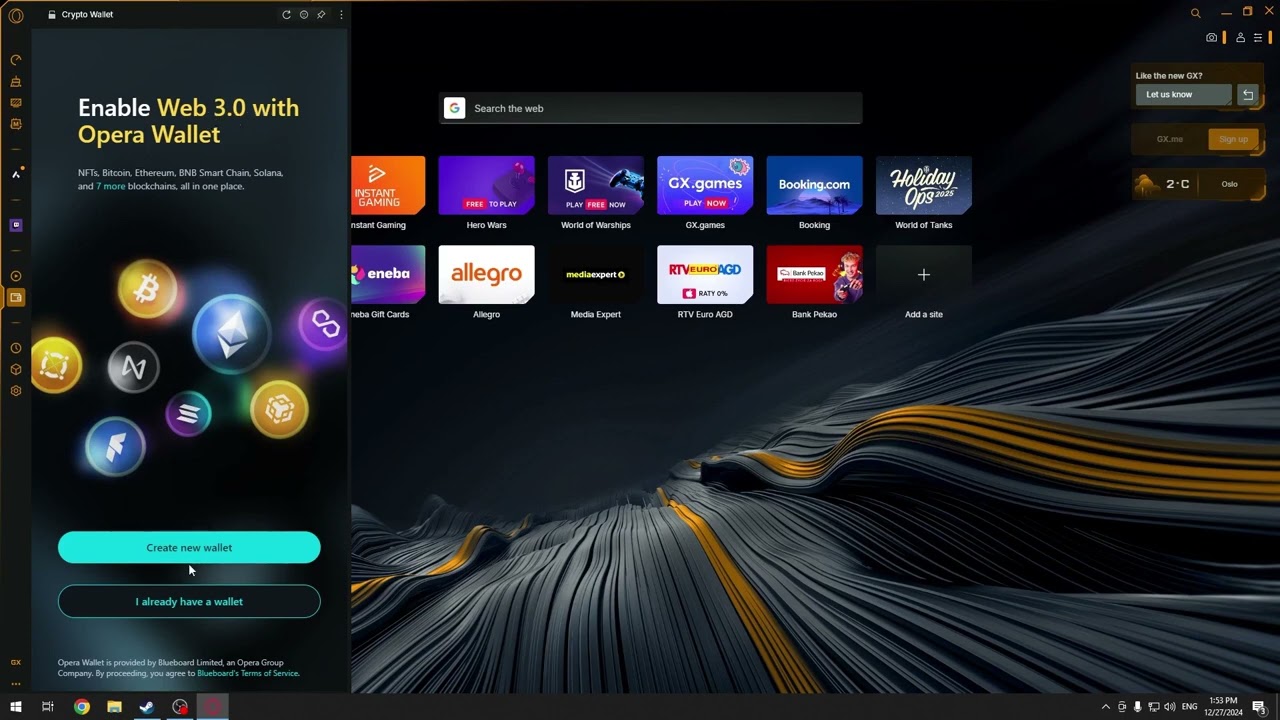Open File Explorer from taskbar

[x=114, y=707]
